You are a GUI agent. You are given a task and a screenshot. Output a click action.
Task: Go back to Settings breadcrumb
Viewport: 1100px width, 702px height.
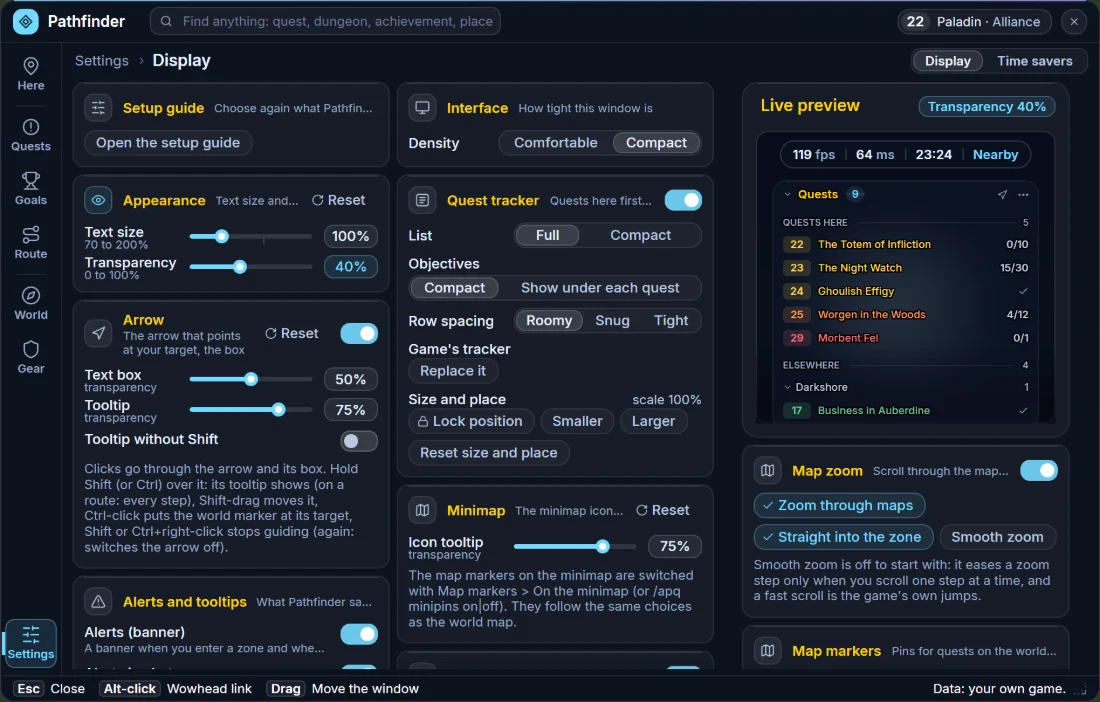[x=102, y=61]
